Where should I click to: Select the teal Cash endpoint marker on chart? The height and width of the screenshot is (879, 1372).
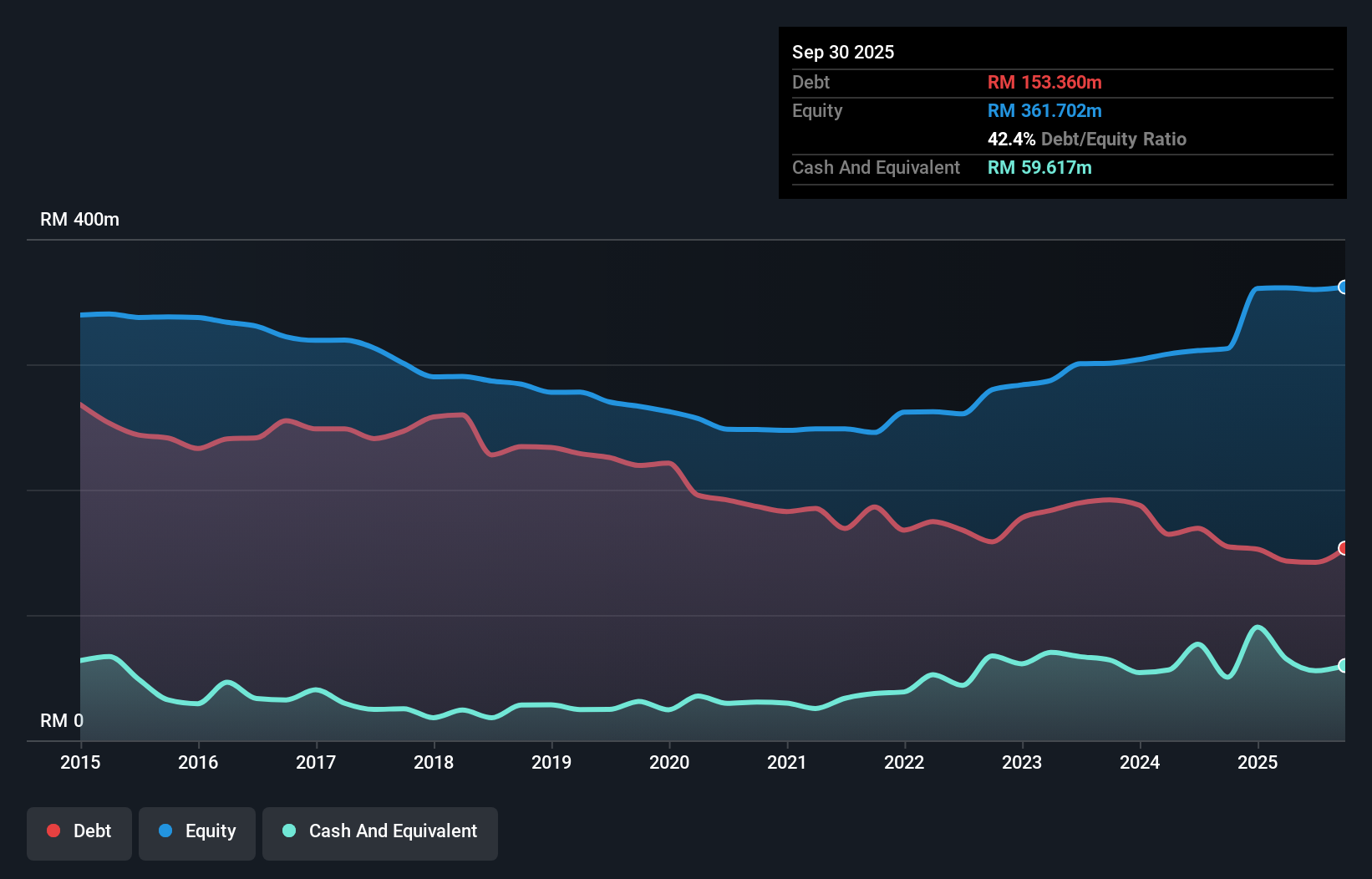1344,665
